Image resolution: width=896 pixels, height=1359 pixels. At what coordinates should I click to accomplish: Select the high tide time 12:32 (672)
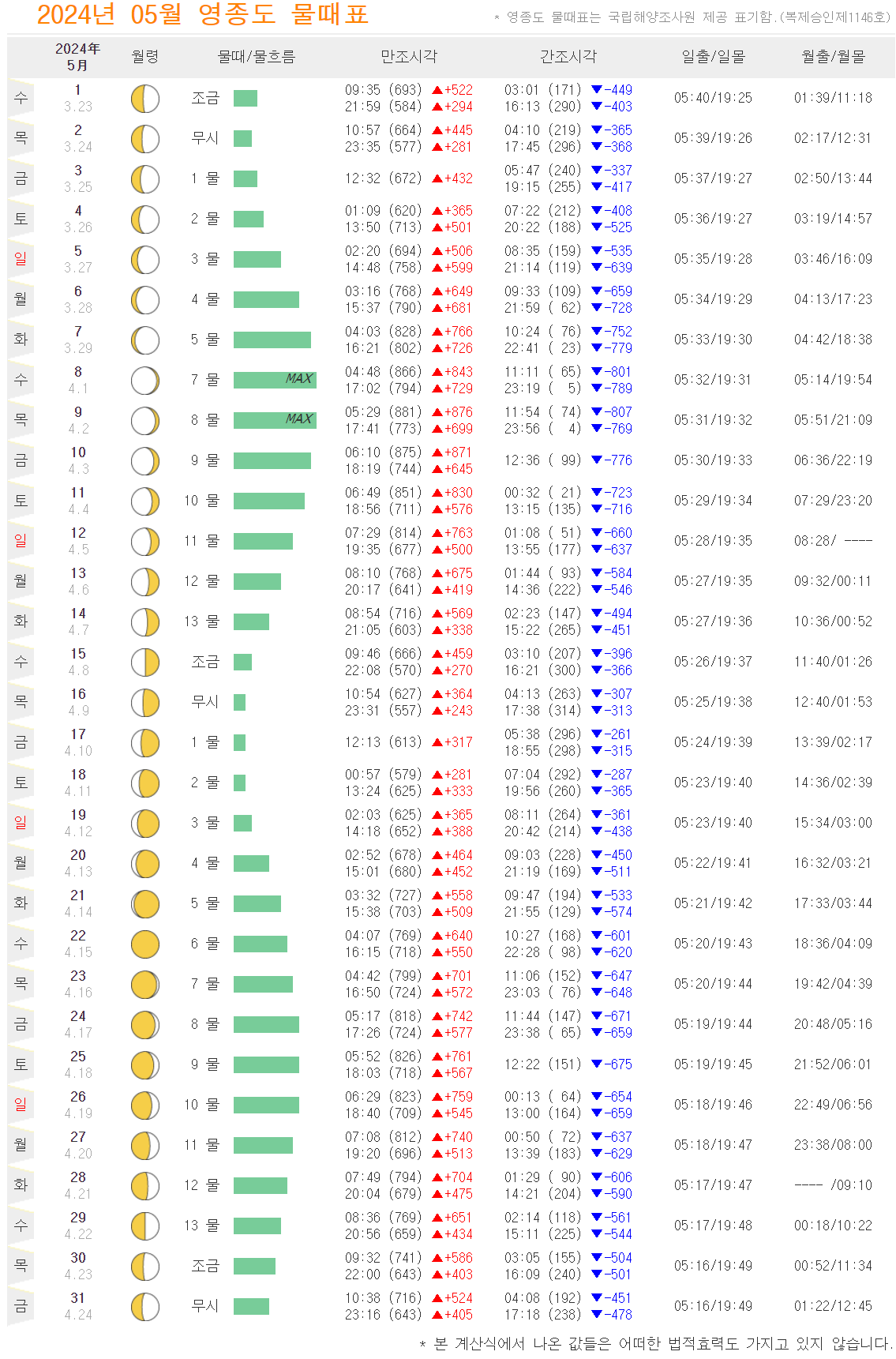(383, 178)
